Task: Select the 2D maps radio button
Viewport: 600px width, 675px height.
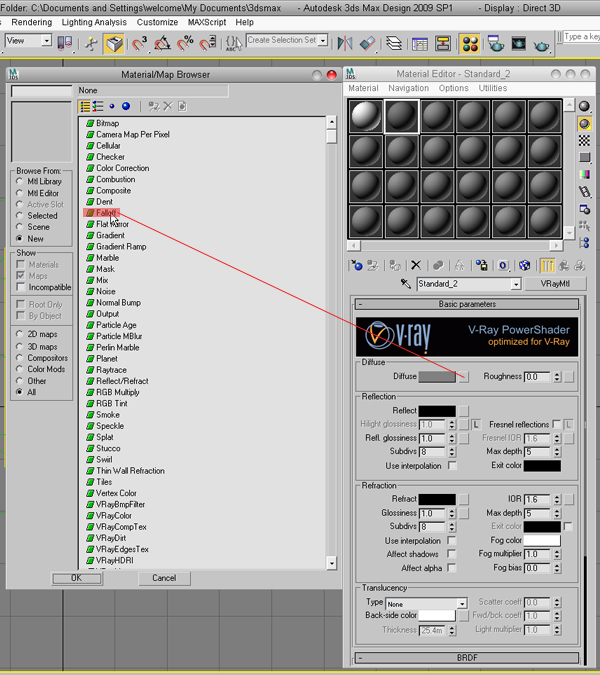Action: (19, 334)
